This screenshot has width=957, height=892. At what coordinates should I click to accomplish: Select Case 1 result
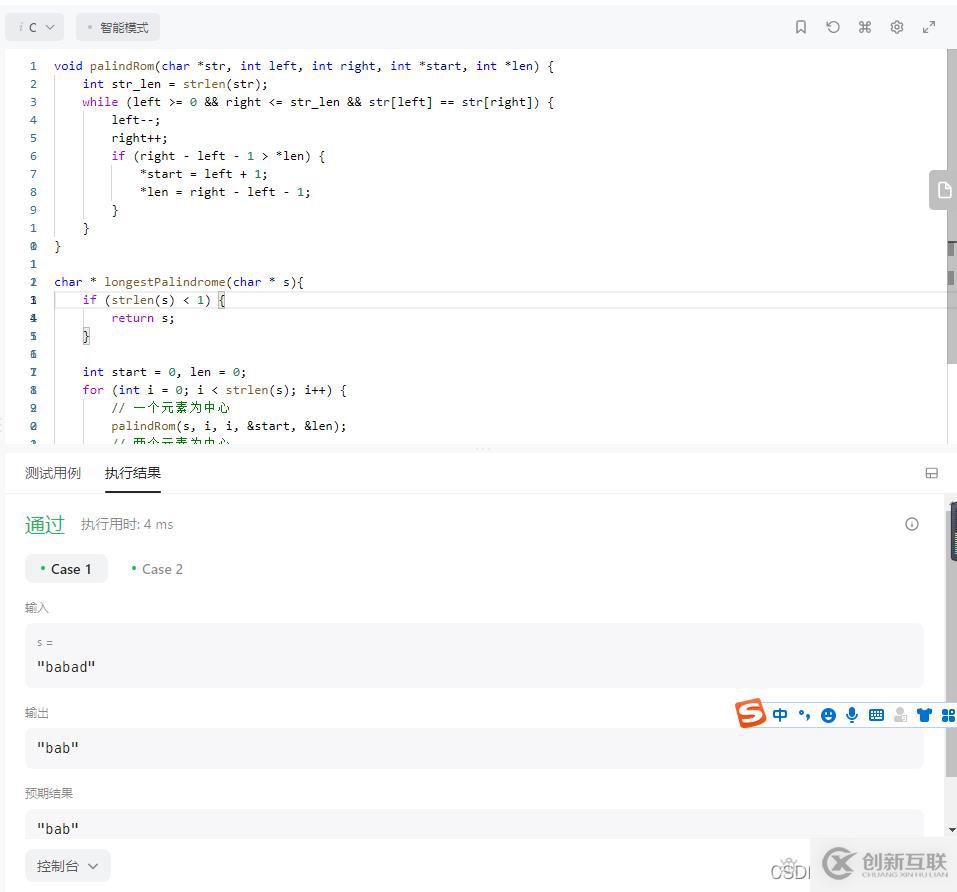coord(66,569)
